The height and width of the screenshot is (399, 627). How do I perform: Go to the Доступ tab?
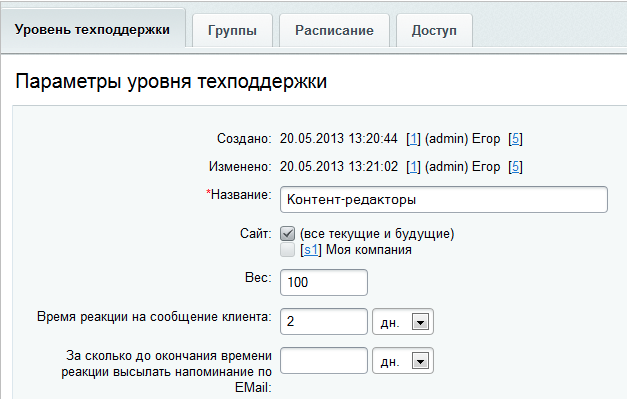(x=434, y=31)
